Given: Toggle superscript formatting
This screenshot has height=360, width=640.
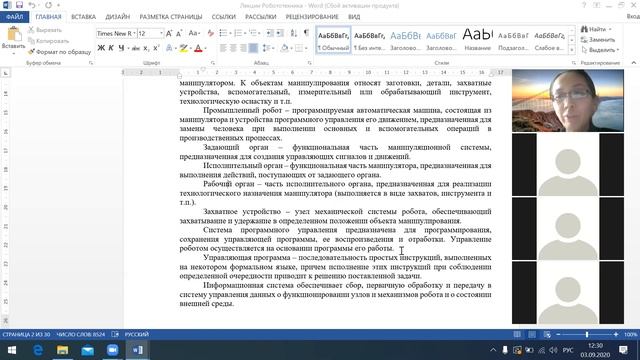Looking at the screenshot, I should coord(156,48).
